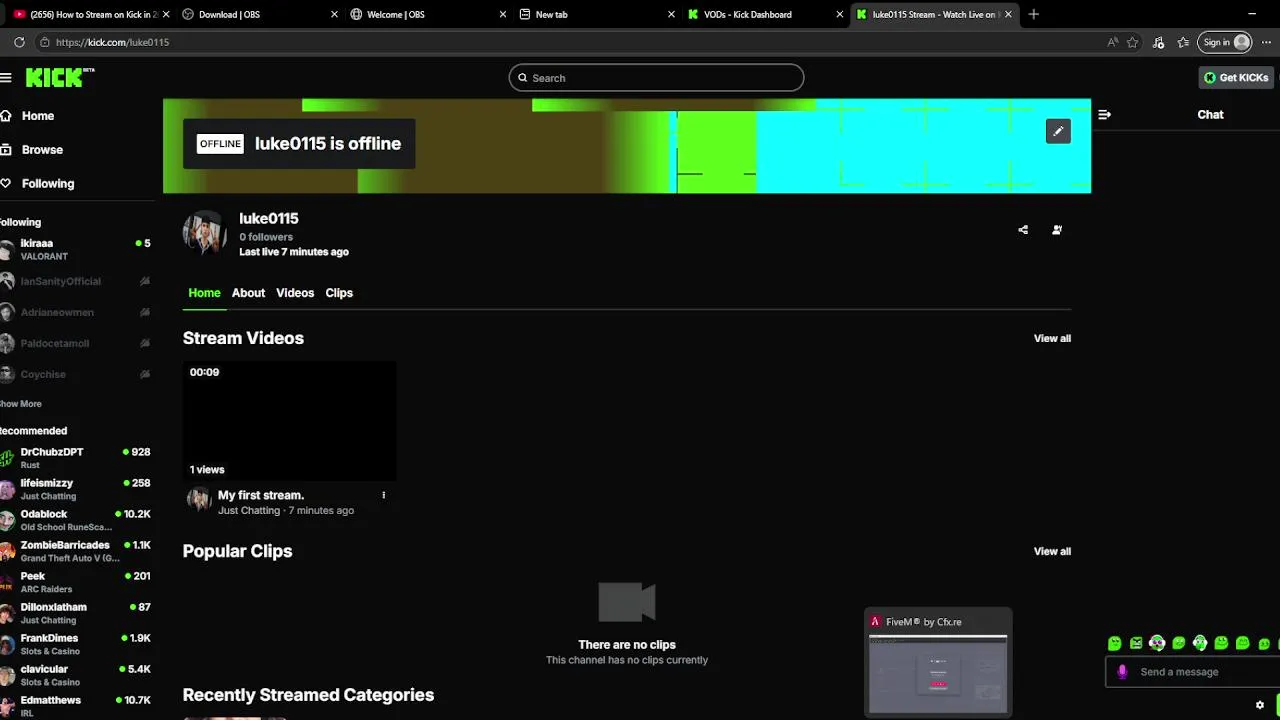Open Edmatthews in recommended channels
Screen dimensions: 1280x720
point(75,706)
